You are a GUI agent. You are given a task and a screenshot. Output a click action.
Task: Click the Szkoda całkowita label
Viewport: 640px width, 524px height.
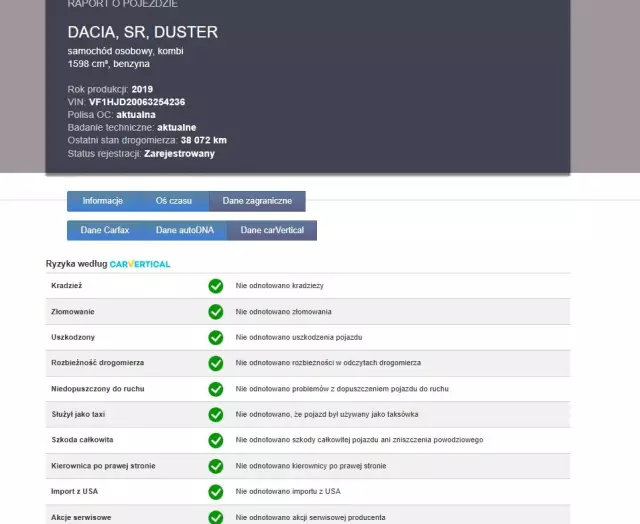click(82, 440)
